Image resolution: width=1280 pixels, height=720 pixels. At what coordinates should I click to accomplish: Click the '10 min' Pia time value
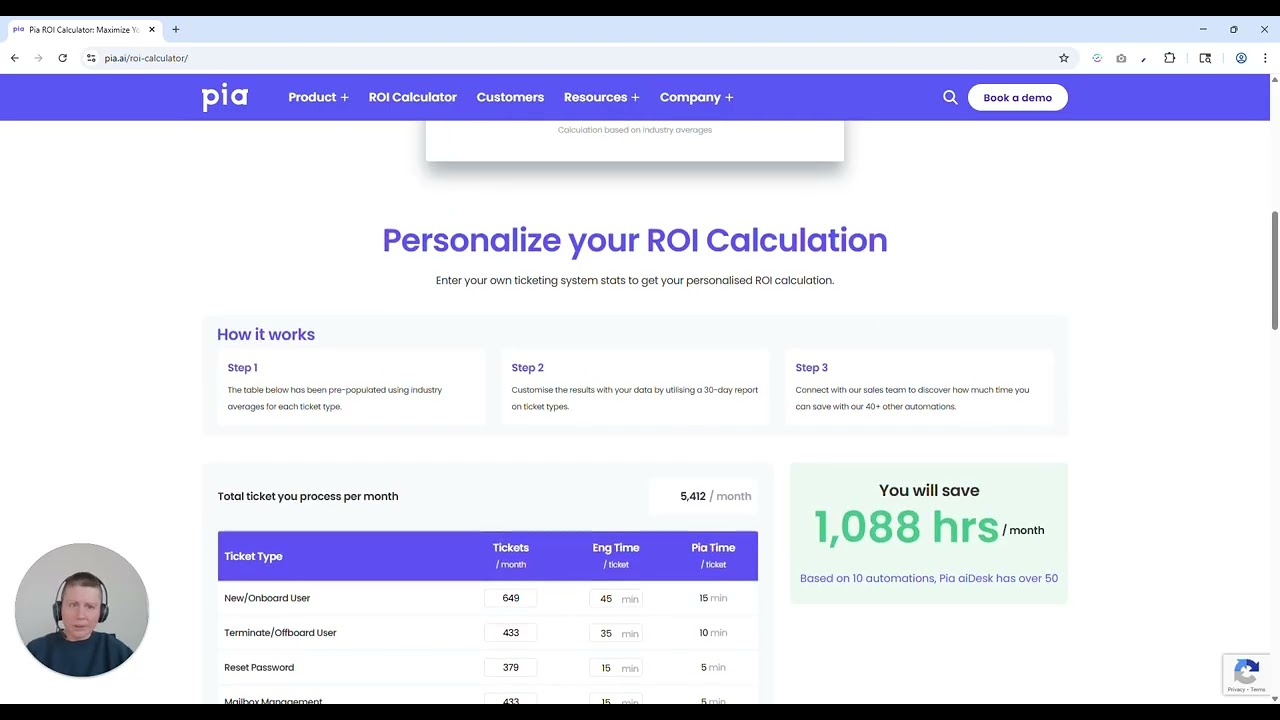pyautogui.click(x=713, y=633)
